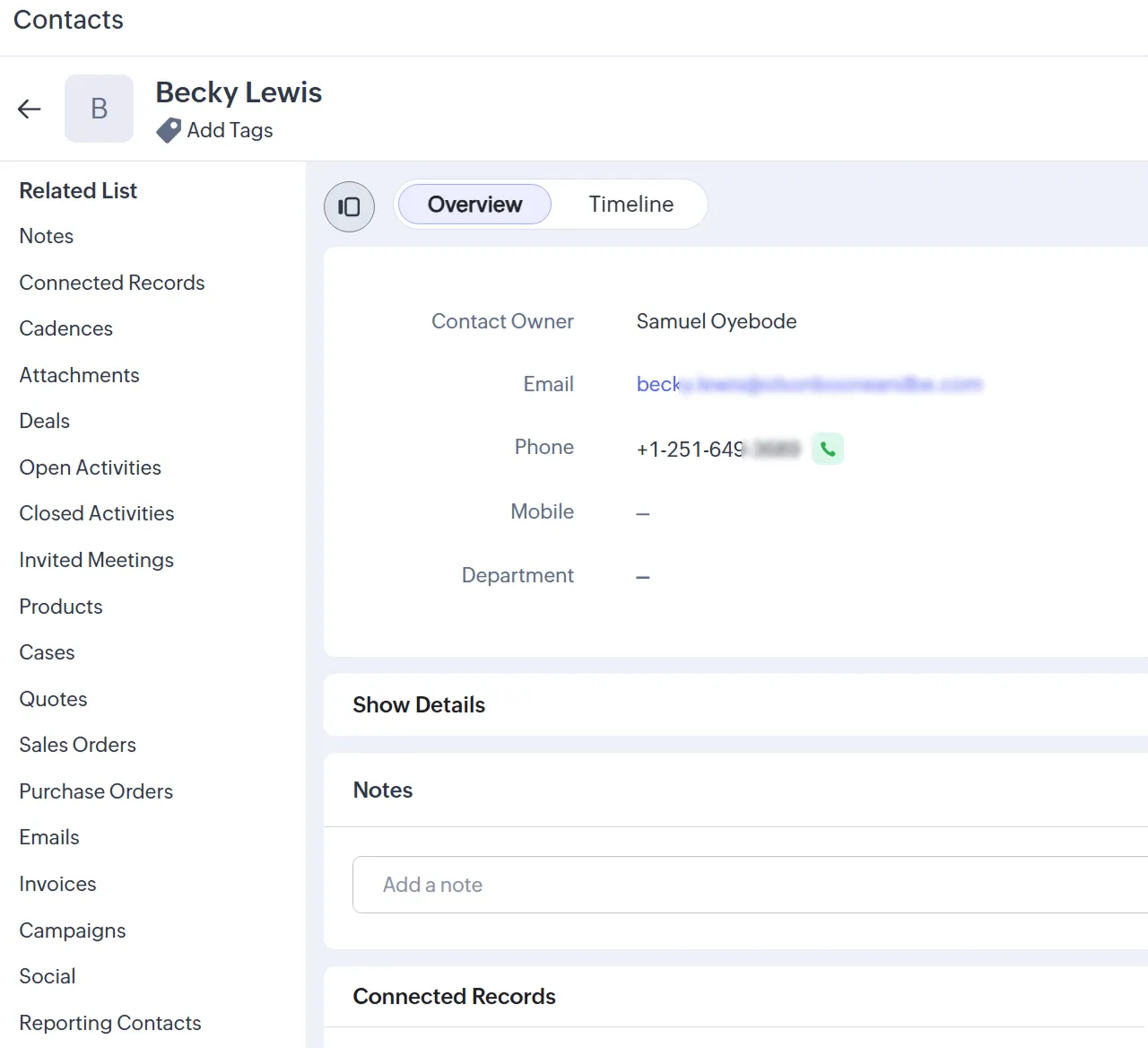1148x1048 pixels.
Task: Click the Notes section heading
Action: [383, 790]
